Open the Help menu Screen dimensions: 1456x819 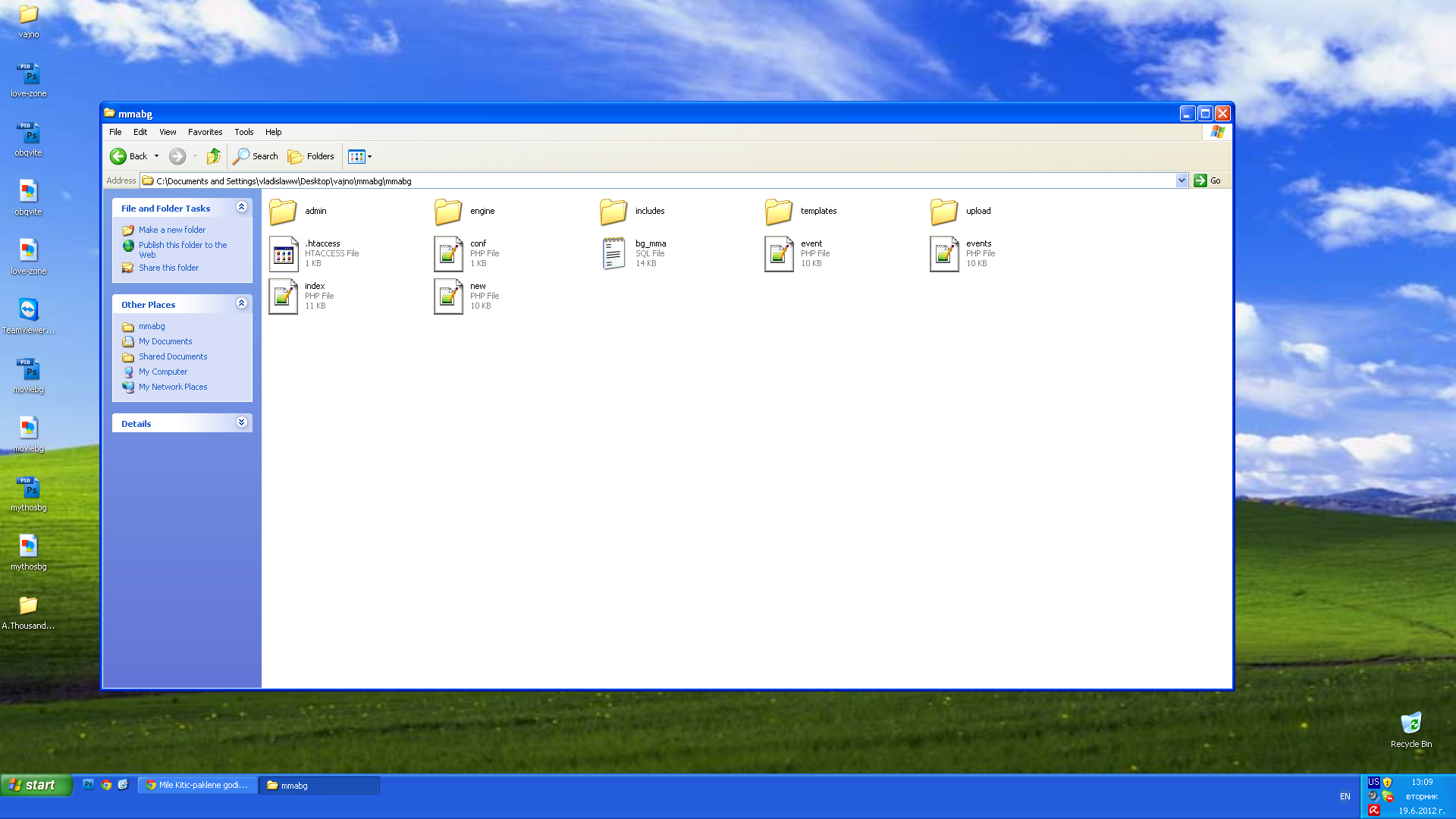pos(273,132)
